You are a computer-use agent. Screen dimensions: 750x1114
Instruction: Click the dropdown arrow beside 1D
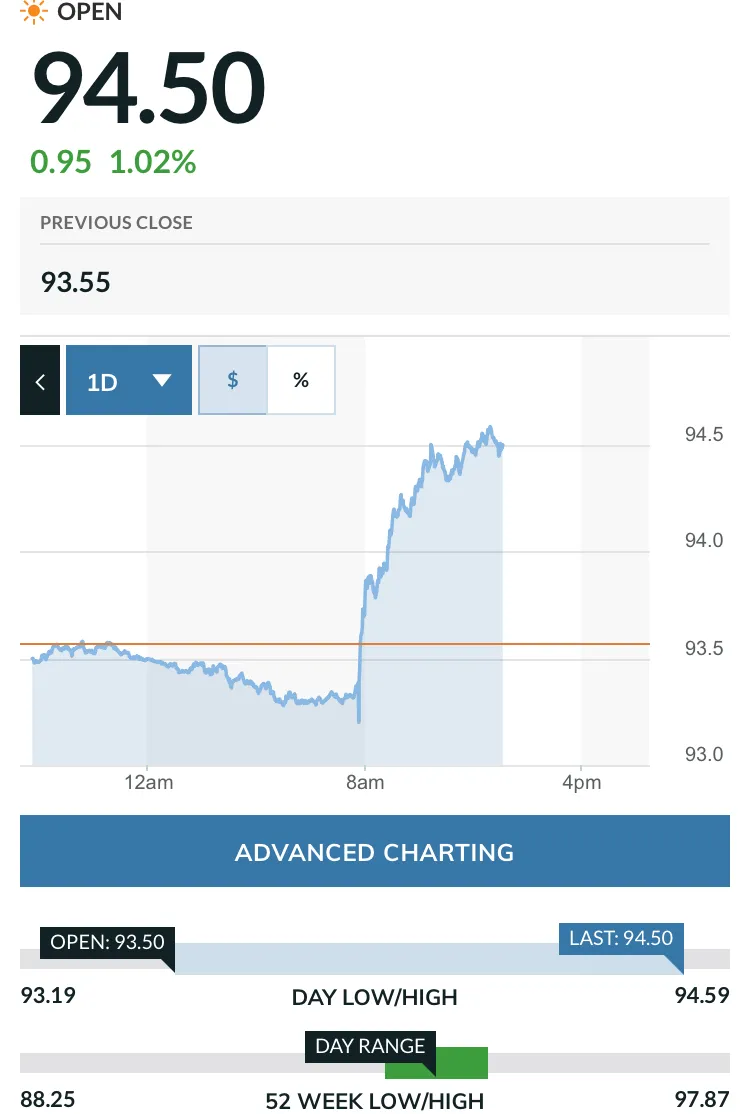(x=162, y=380)
